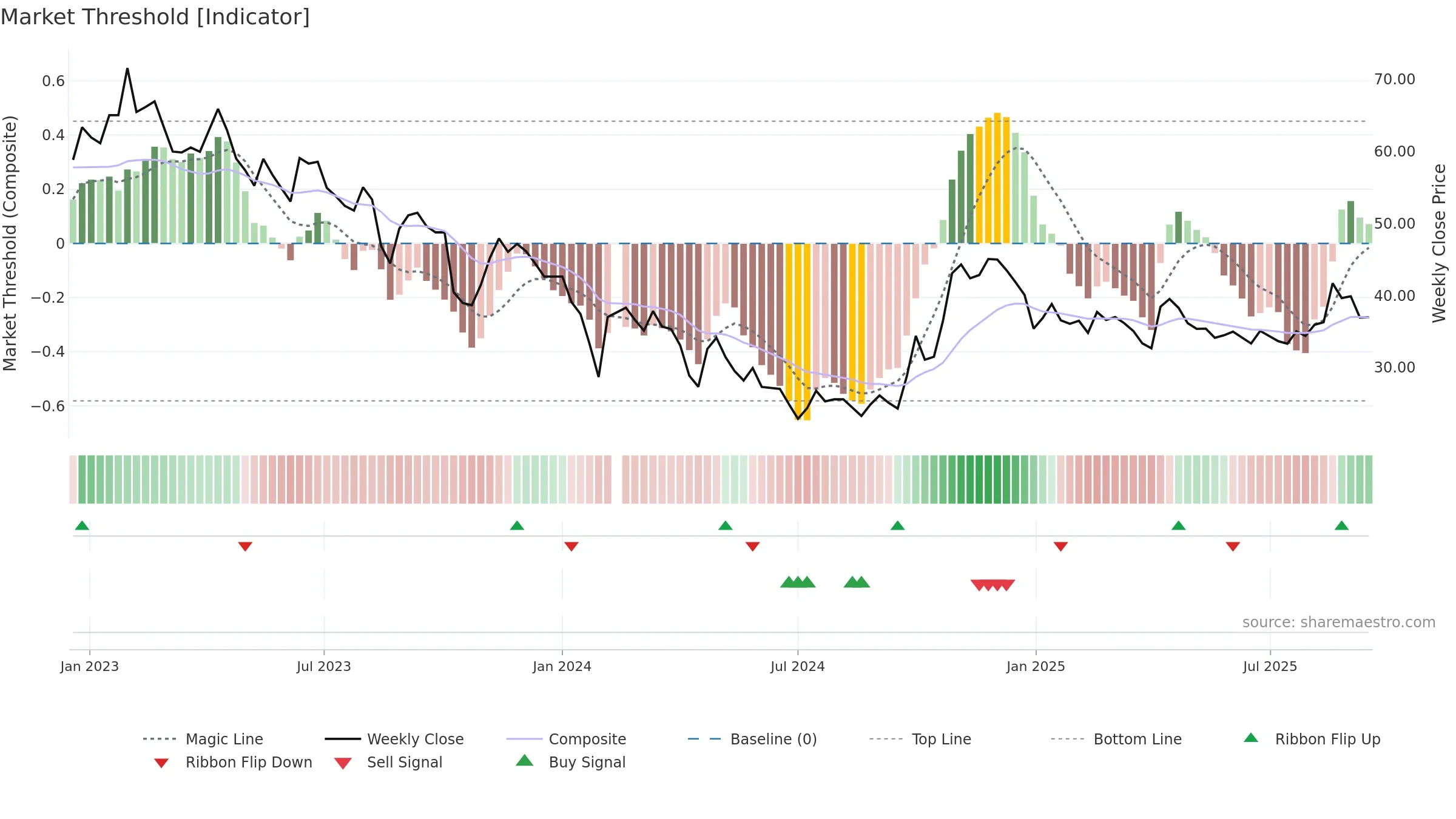Viewport: 1456px width, 819px height.
Task: Click the 30.00 right-axis price label
Action: (x=1395, y=368)
